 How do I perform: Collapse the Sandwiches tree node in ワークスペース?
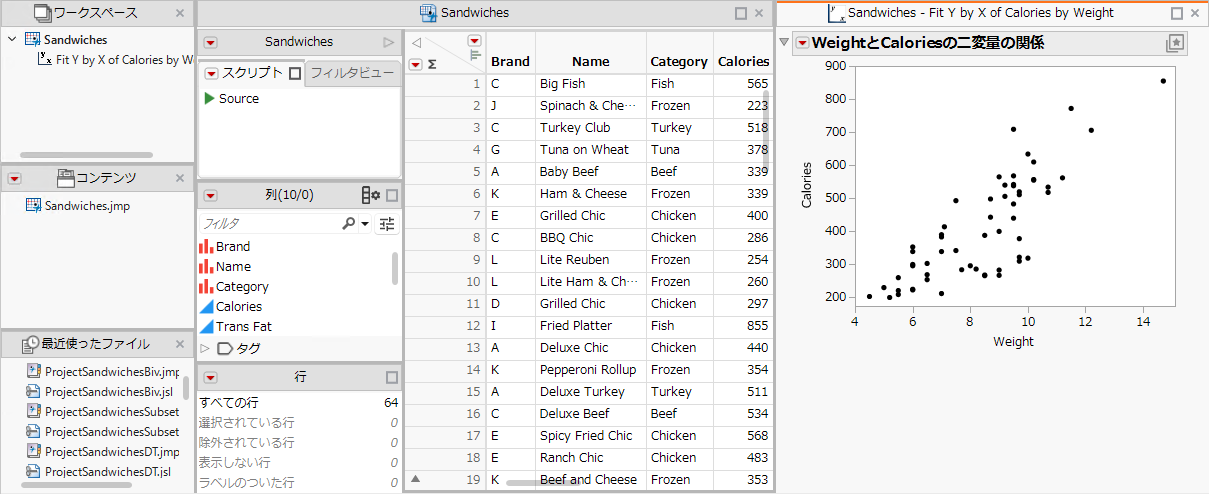point(11,39)
